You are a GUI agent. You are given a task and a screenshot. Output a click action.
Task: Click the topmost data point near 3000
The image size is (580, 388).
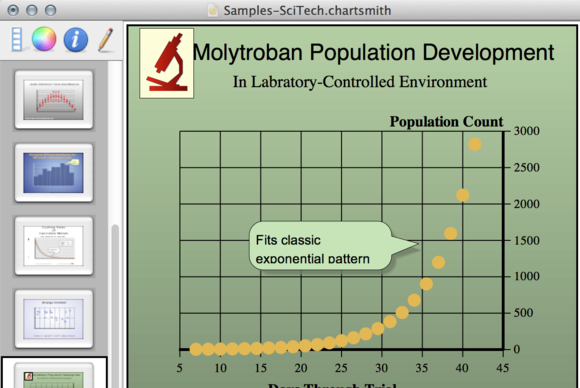(x=475, y=144)
